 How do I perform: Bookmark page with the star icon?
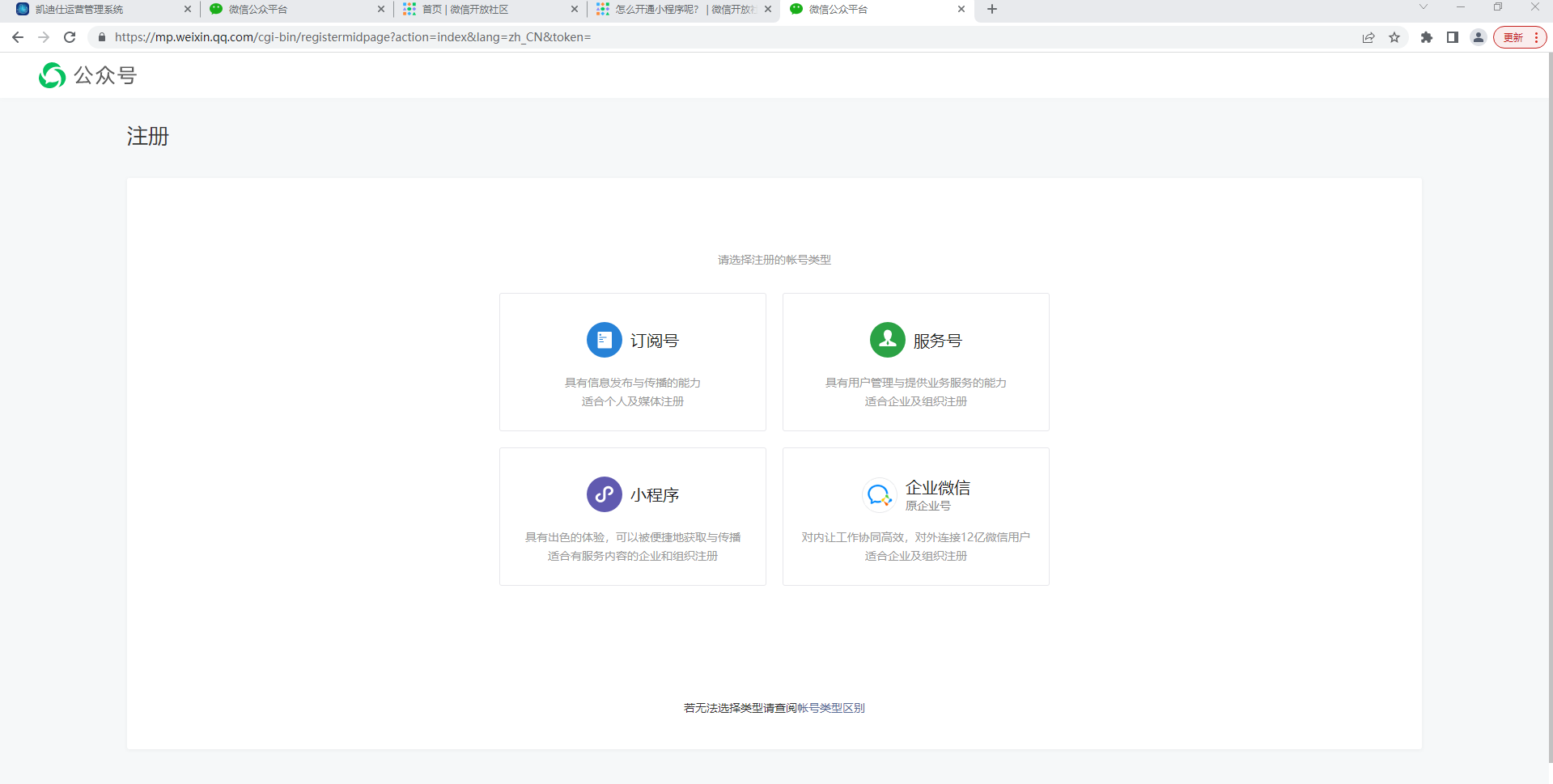1394,37
